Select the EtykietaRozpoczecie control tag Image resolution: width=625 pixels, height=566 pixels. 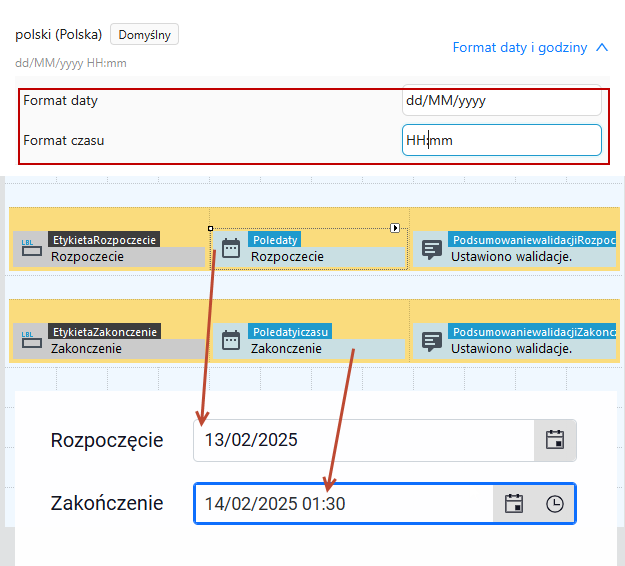(104, 240)
